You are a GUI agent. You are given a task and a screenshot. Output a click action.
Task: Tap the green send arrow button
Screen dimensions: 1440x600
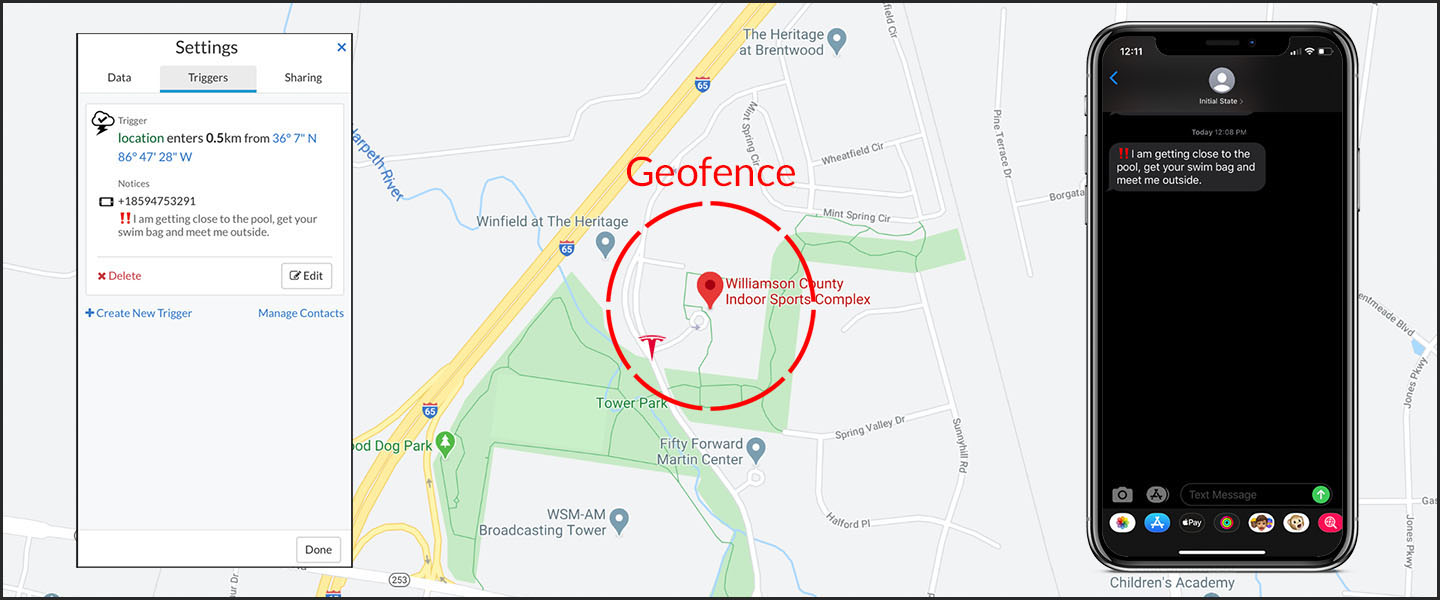[1320, 494]
